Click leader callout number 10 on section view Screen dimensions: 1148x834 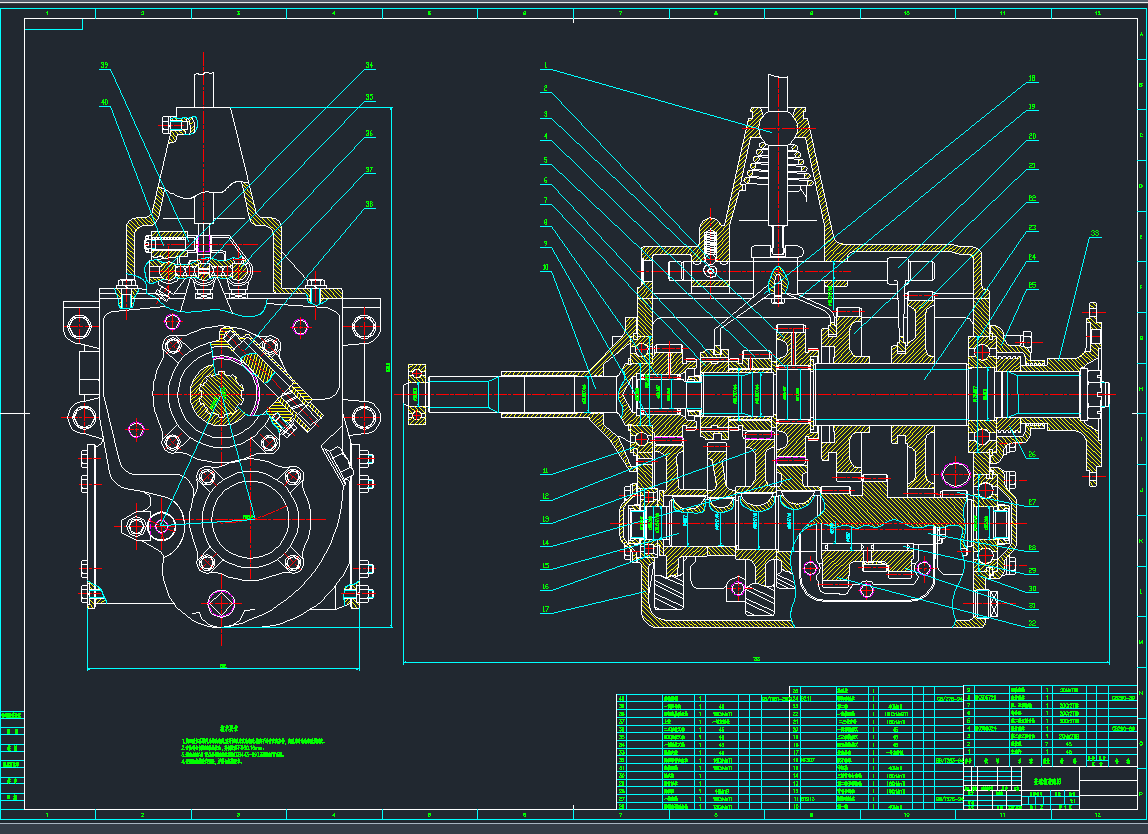[x=545, y=267]
